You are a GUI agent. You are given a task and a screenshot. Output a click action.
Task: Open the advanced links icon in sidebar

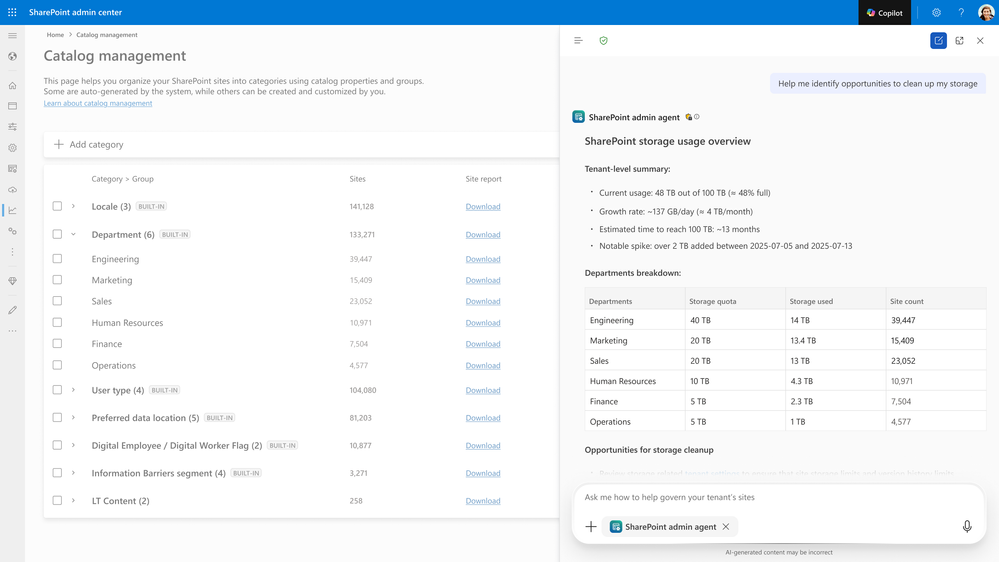(12, 231)
